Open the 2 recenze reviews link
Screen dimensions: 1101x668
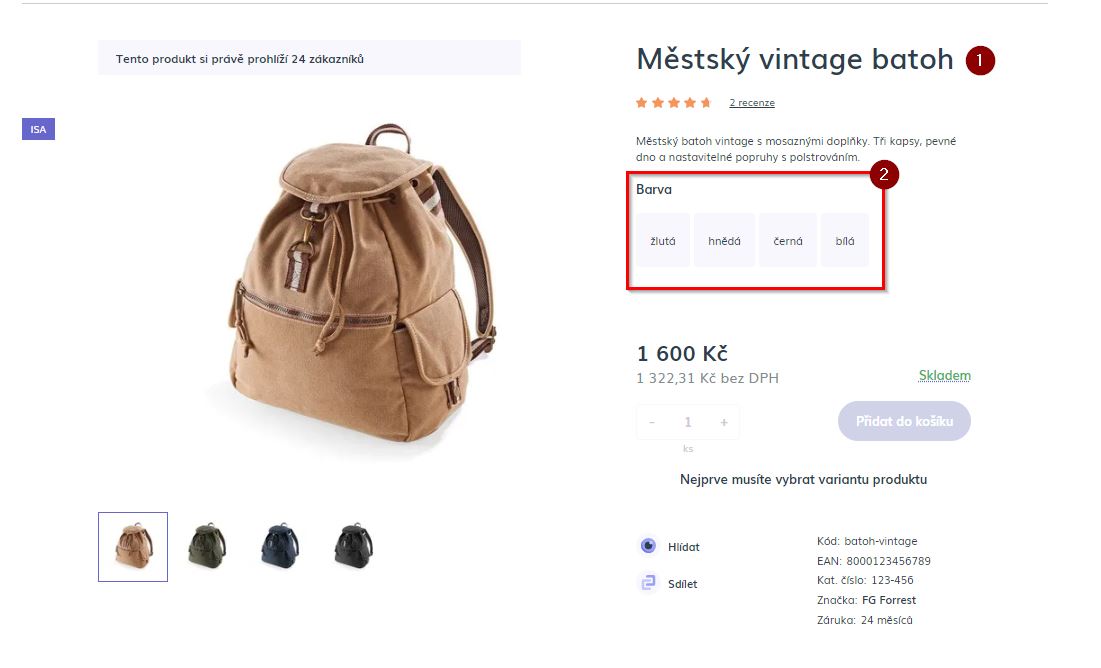pyautogui.click(x=751, y=102)
